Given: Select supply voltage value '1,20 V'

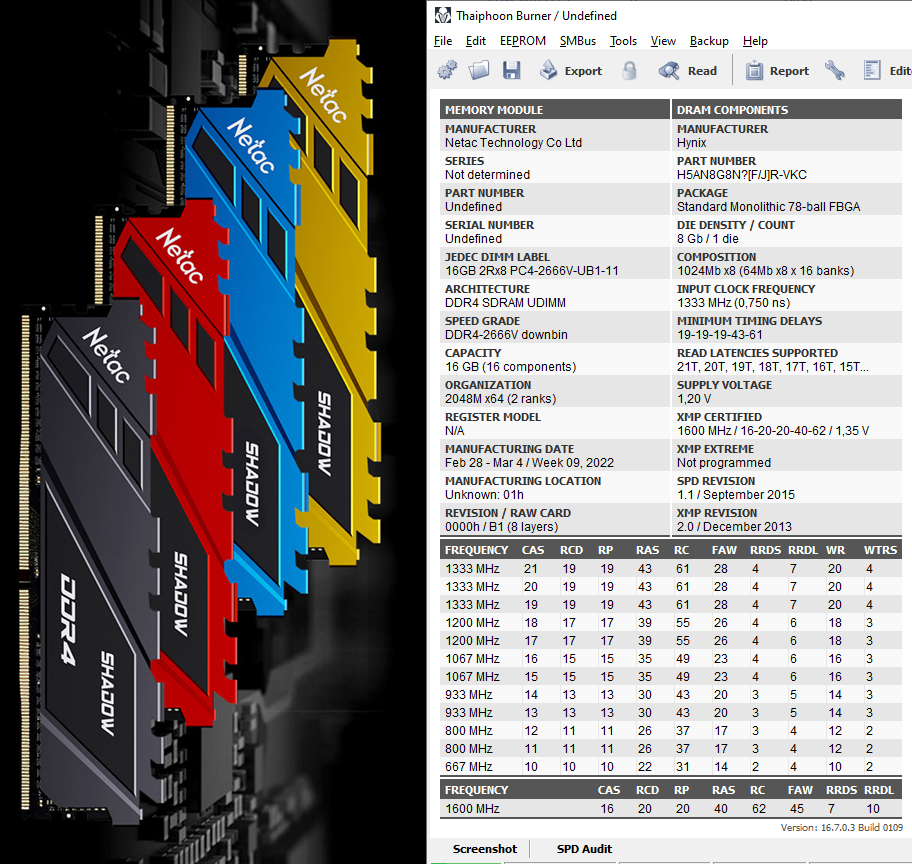Looking at the screenshot, I should coord(694,399).
